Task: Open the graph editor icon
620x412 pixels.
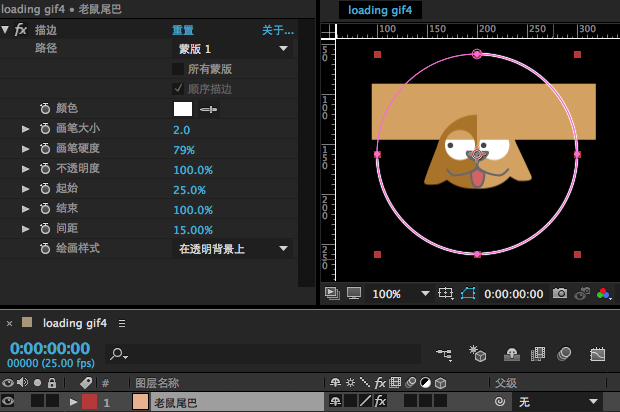Action: [x=597, y=354]
